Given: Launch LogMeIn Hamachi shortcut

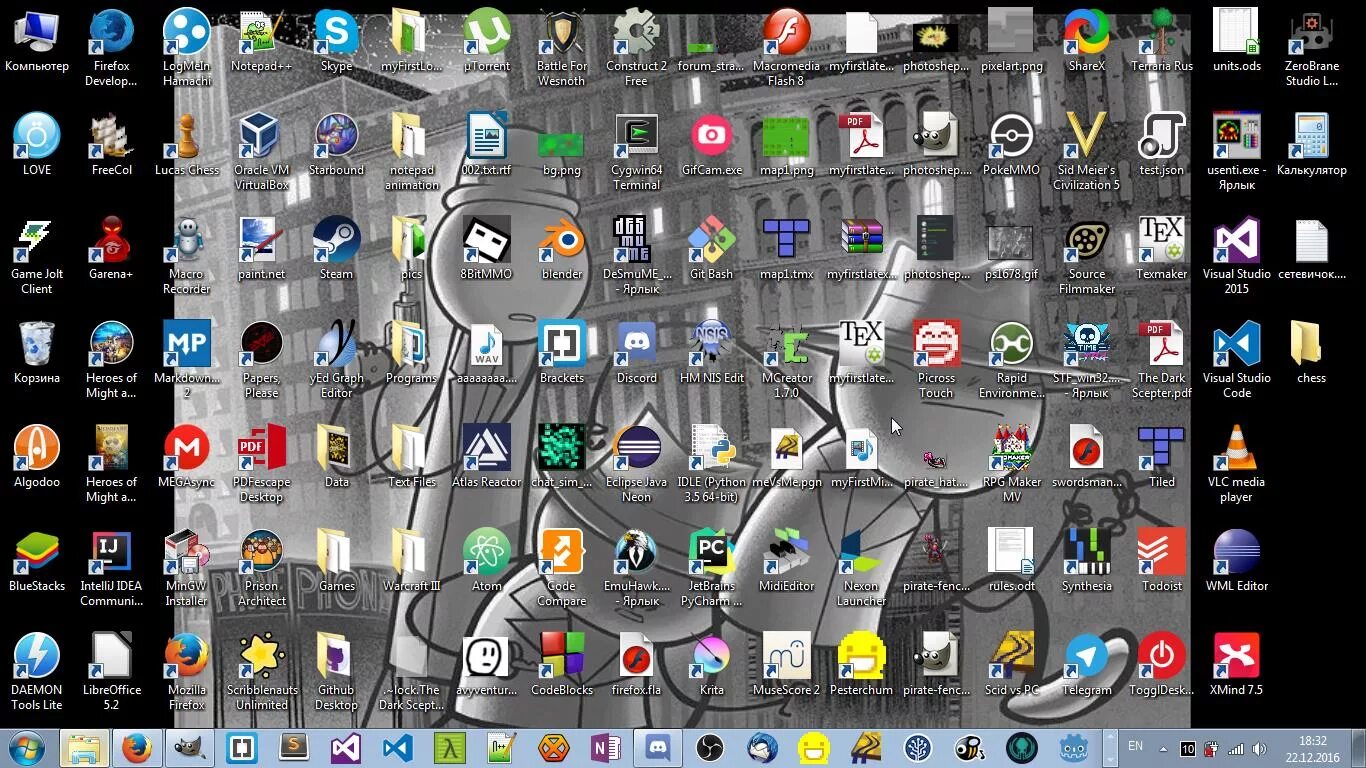Looking at the screenshot, I should tap(187, 48).
